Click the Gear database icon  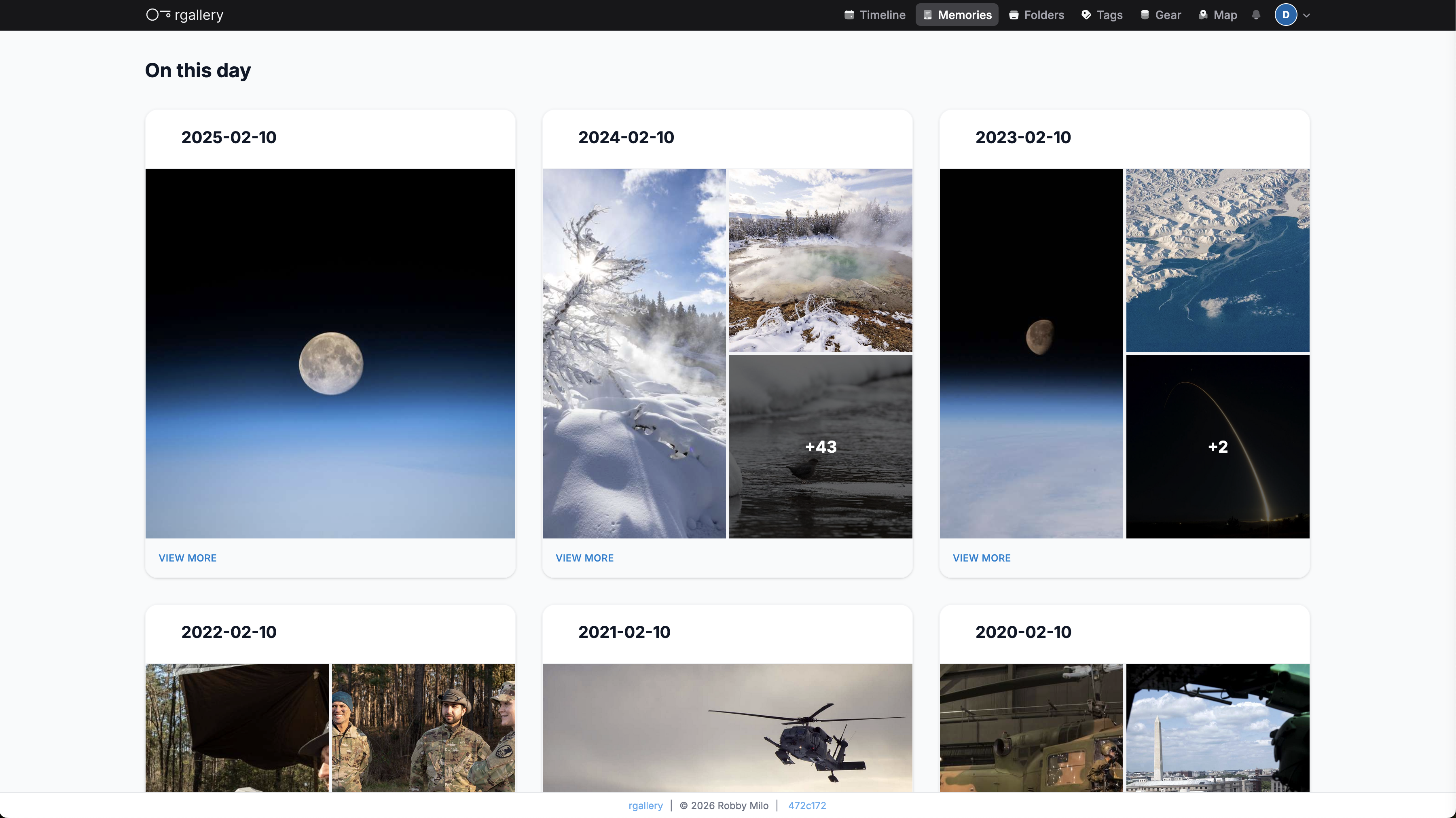1145,15
